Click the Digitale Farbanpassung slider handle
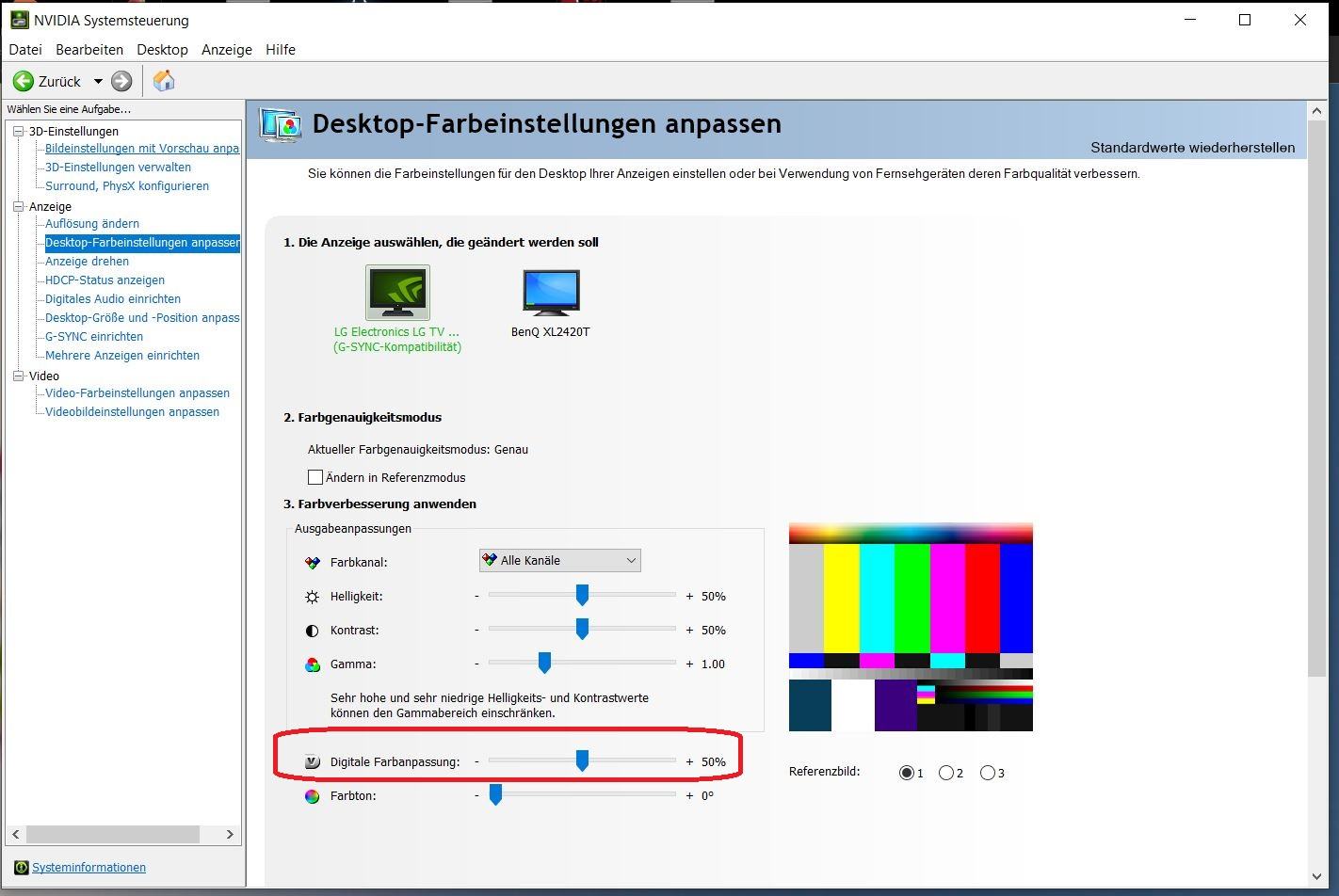Image resolution: width=1339 pixels, height=896 pixels. pyautogui.click(x=582, y=760)
